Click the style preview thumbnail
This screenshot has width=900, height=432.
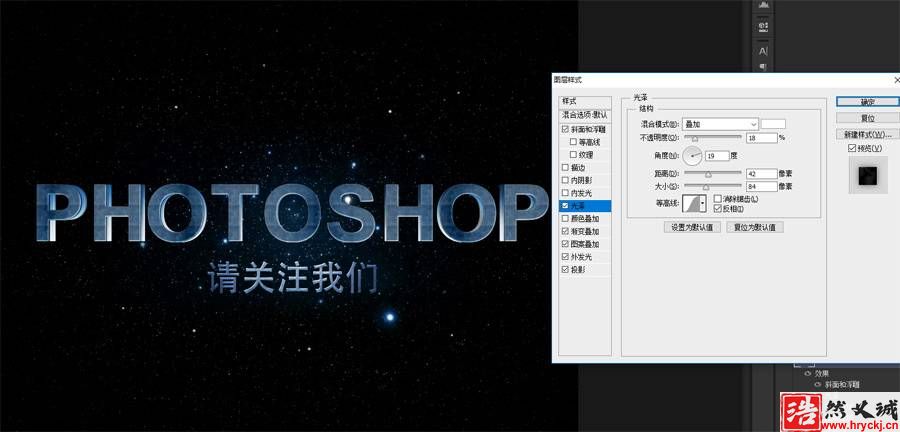point(867,175)
